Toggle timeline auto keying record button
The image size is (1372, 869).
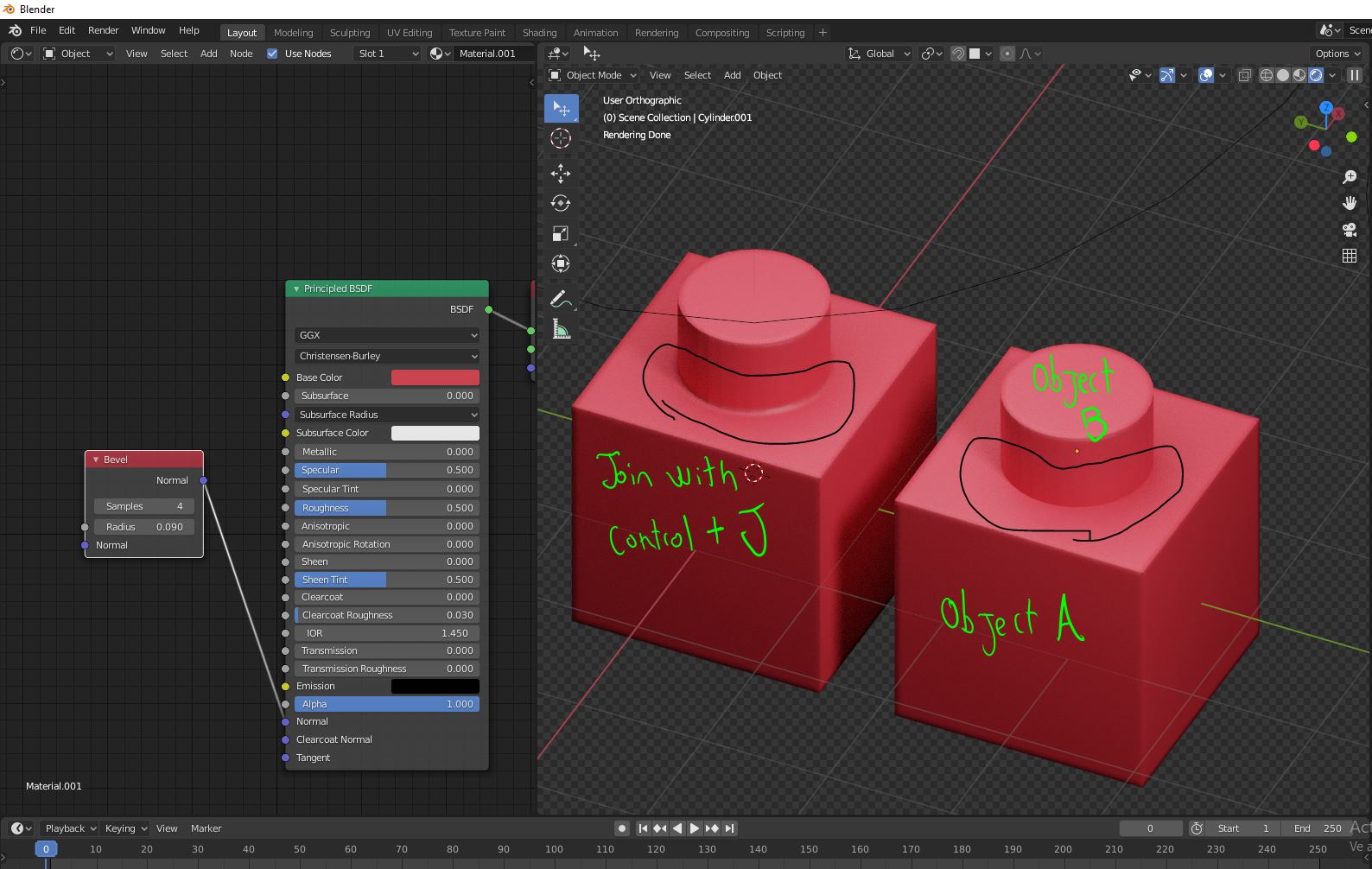click(621, 828)
